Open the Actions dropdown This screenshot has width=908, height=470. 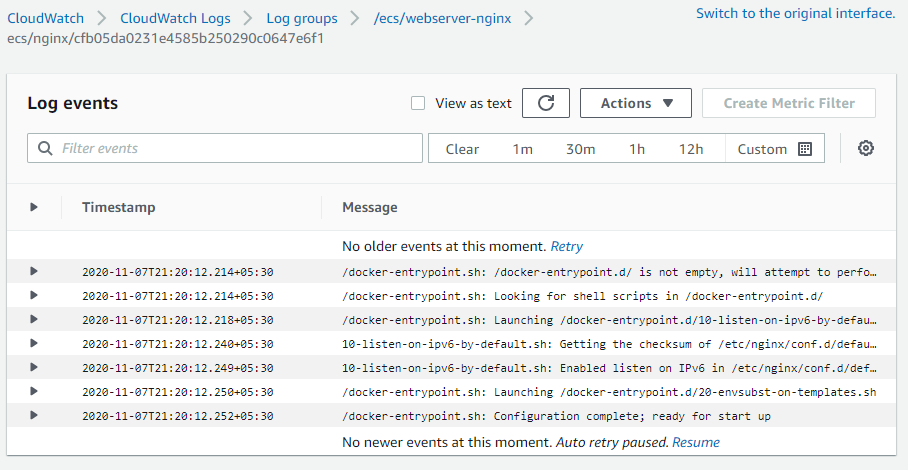[x=636, y=103]
